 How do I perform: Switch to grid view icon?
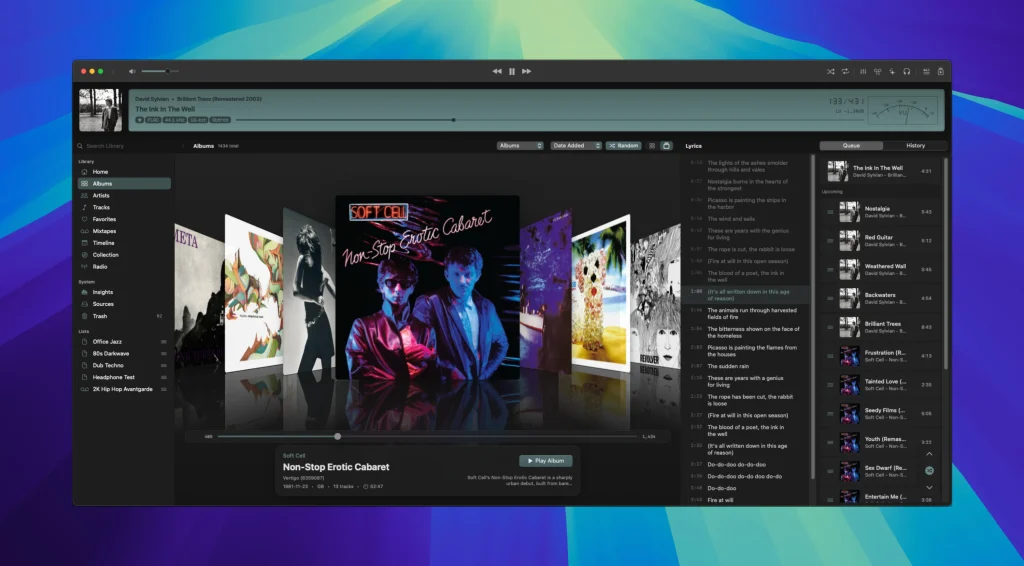[652, 146]
